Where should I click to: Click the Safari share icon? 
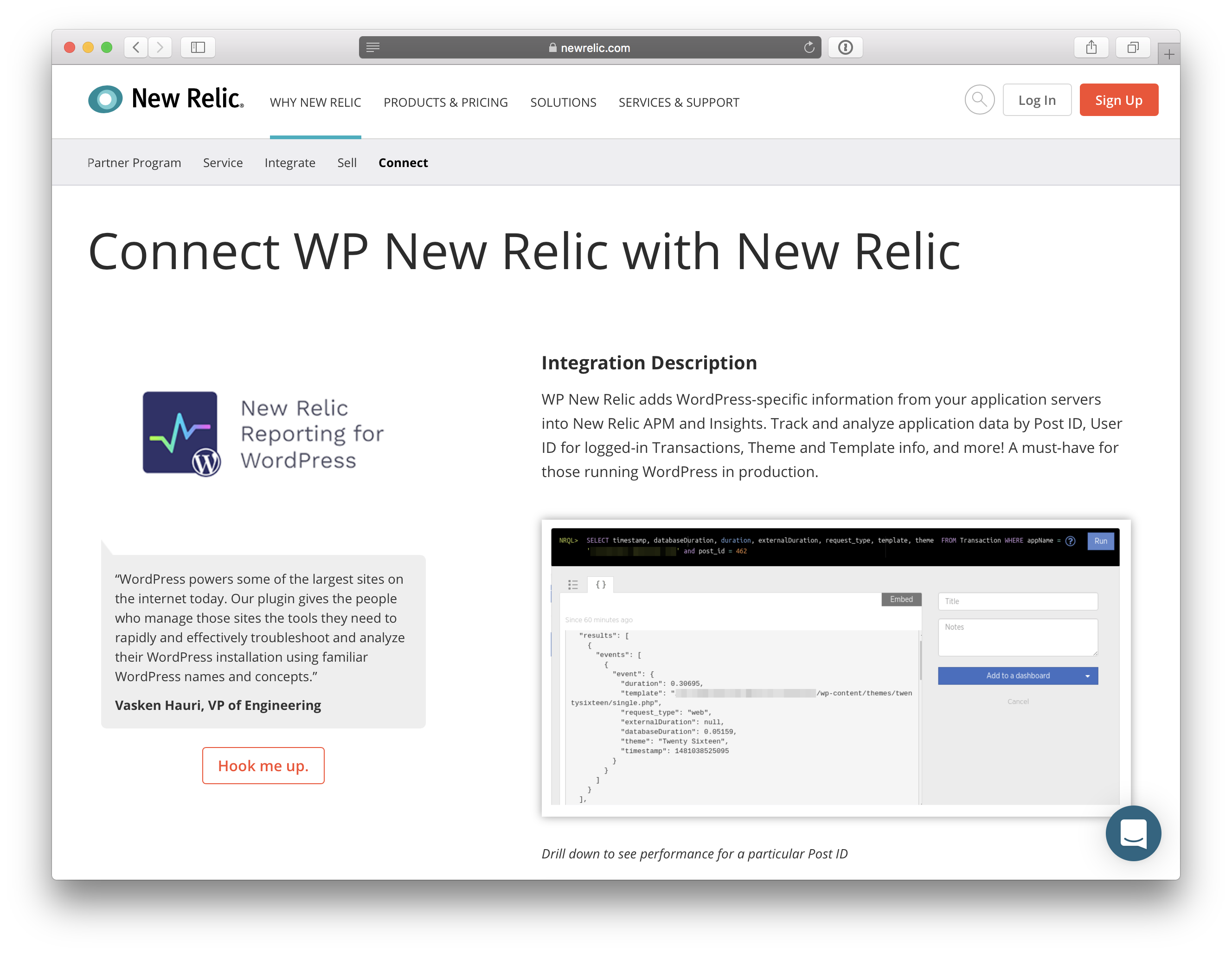click(x=1091, y=47)
